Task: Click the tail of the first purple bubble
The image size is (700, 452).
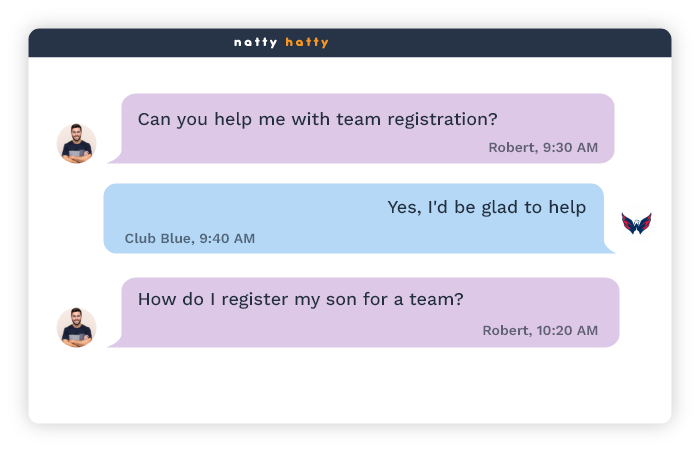Action: point(115,158)
